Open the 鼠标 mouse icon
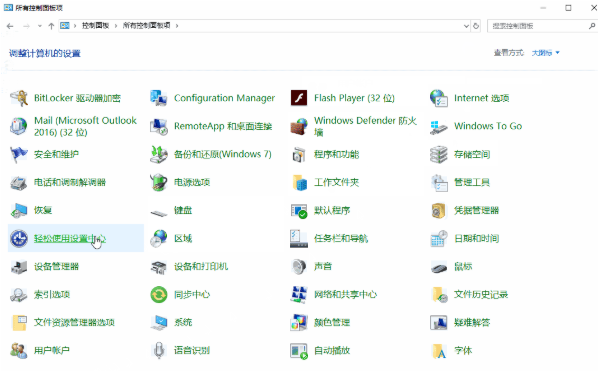Screen dimensions: 598x371 coord(439,268)
